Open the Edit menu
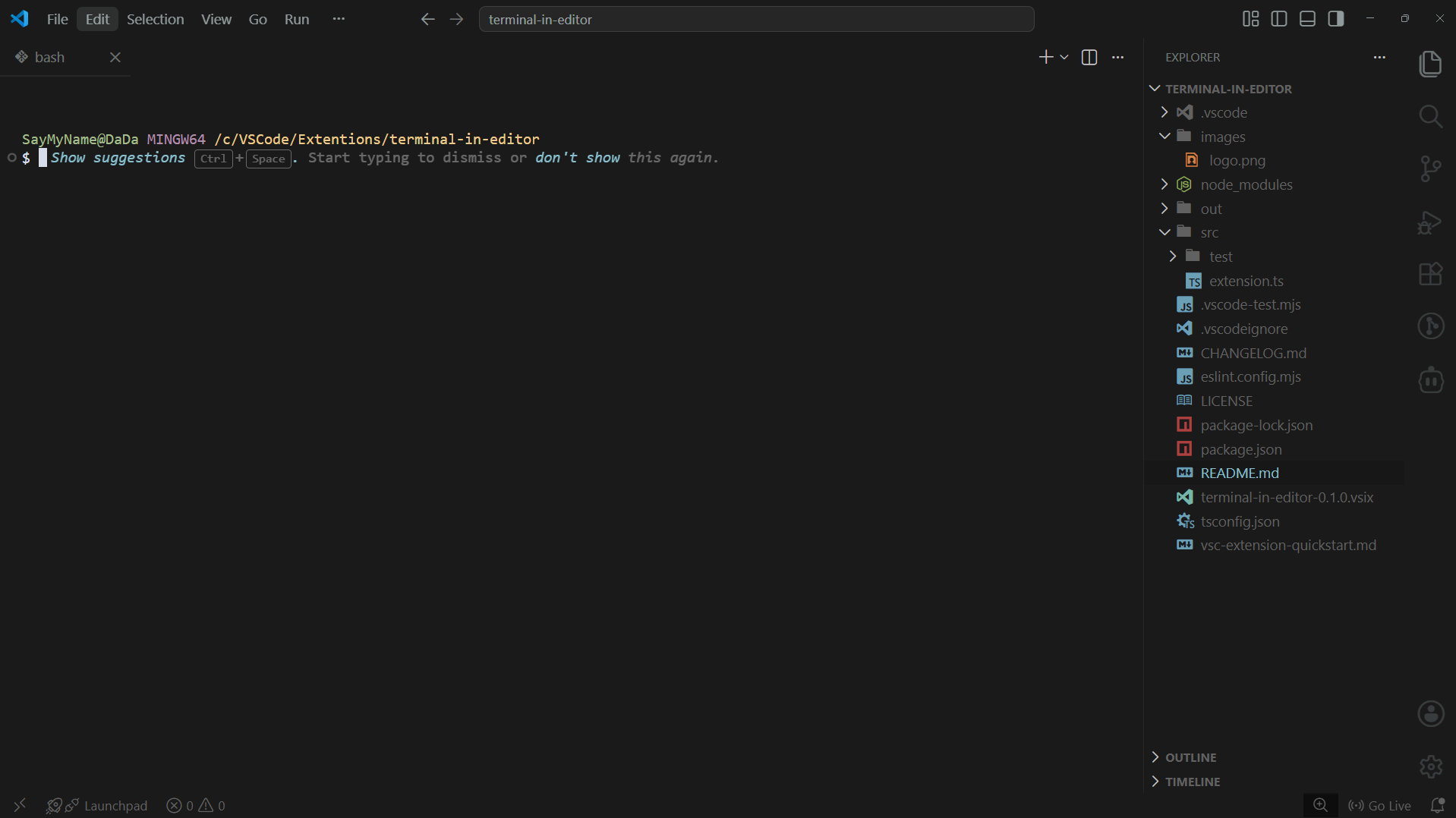 coord(97,19)
